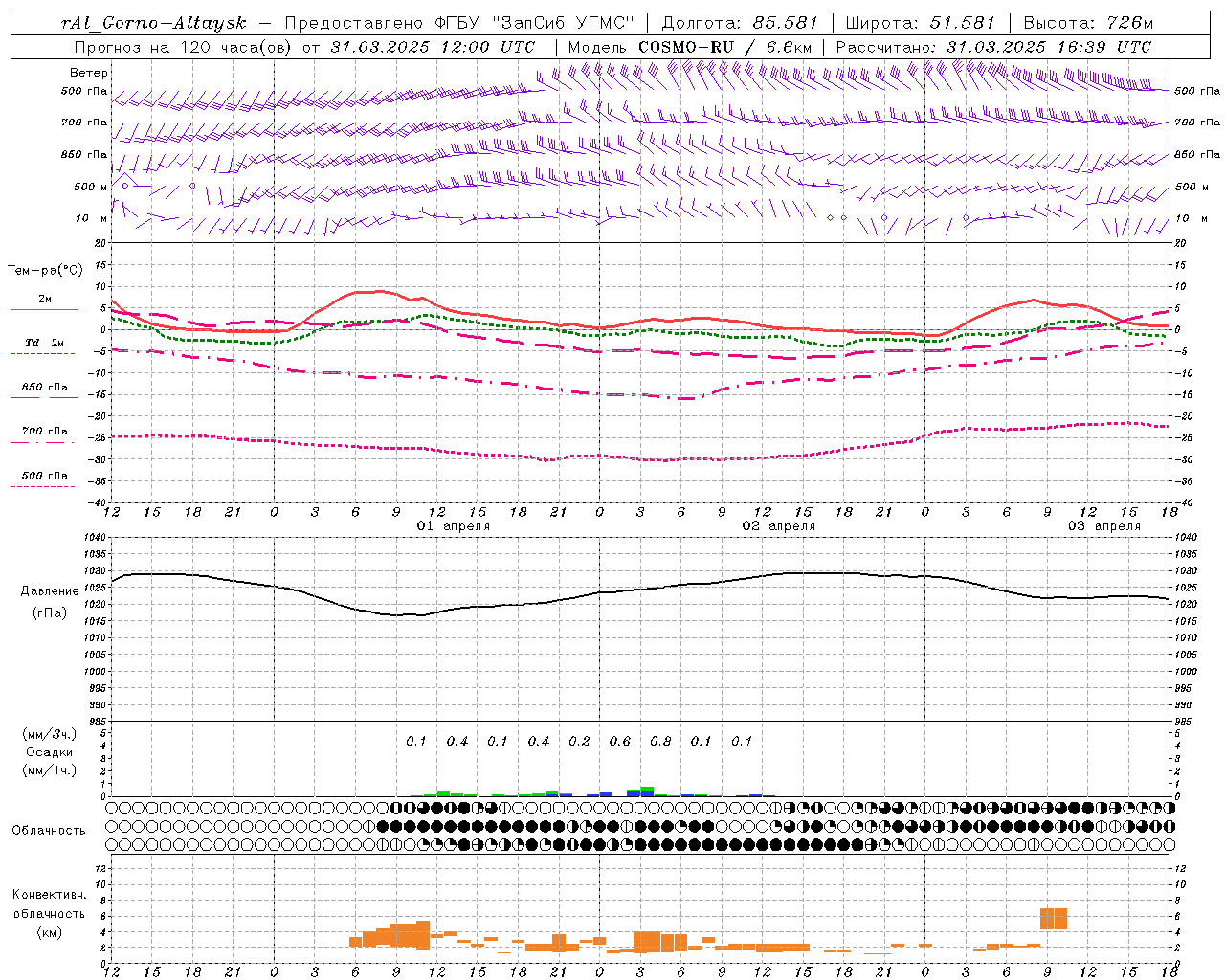Screen dimensions: 1225x980
Task: Click the Конвективн. convective cloud label
Action: coord(49,895)
